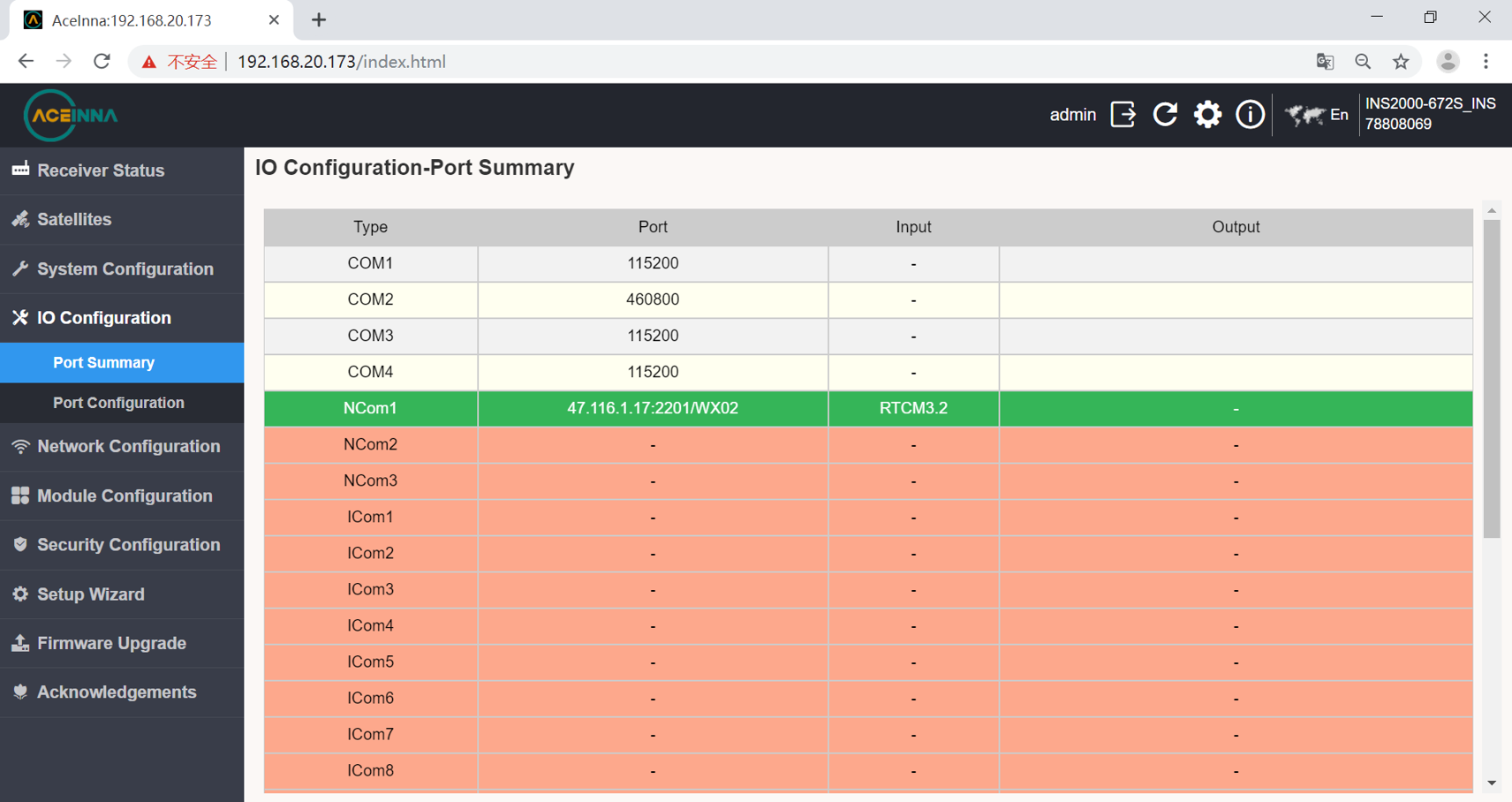Open a new browser tab
1512x802 pixels.
[319, 19]
